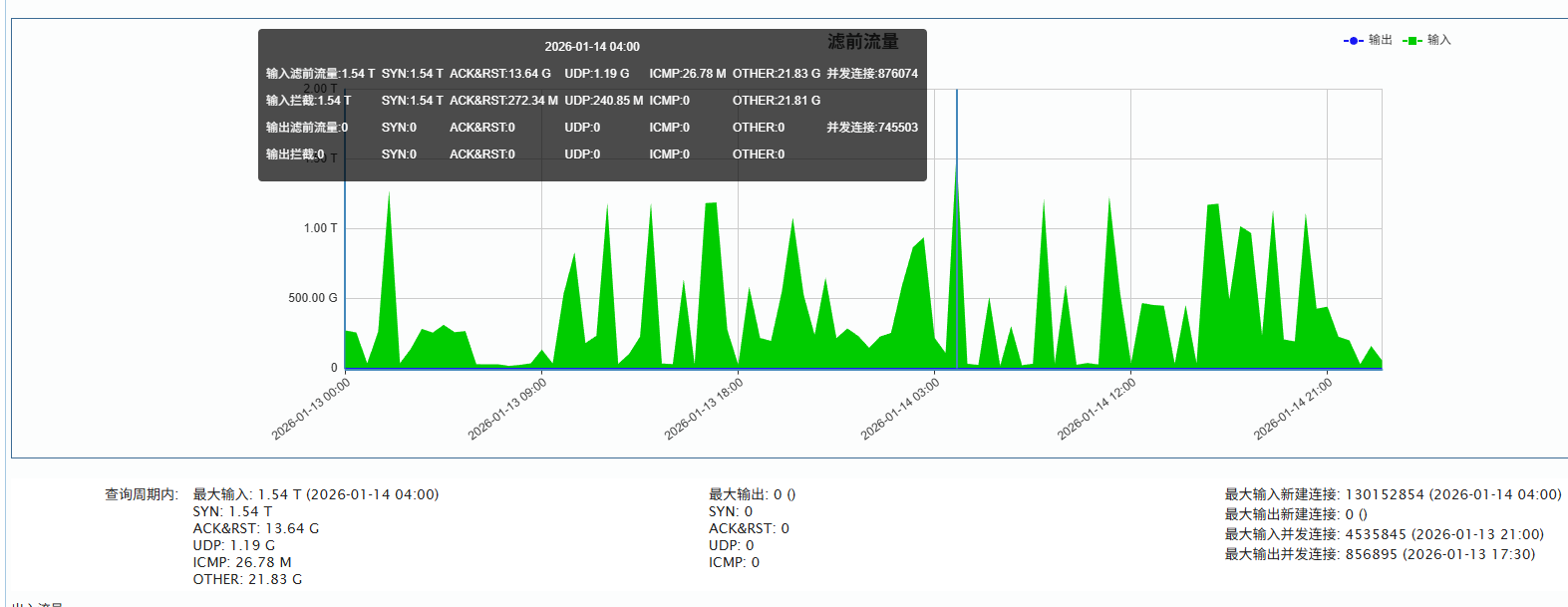1568x607 pixels.
Task: Click the 最大输入并发连接 statistic
Action: coord(1384,534)
